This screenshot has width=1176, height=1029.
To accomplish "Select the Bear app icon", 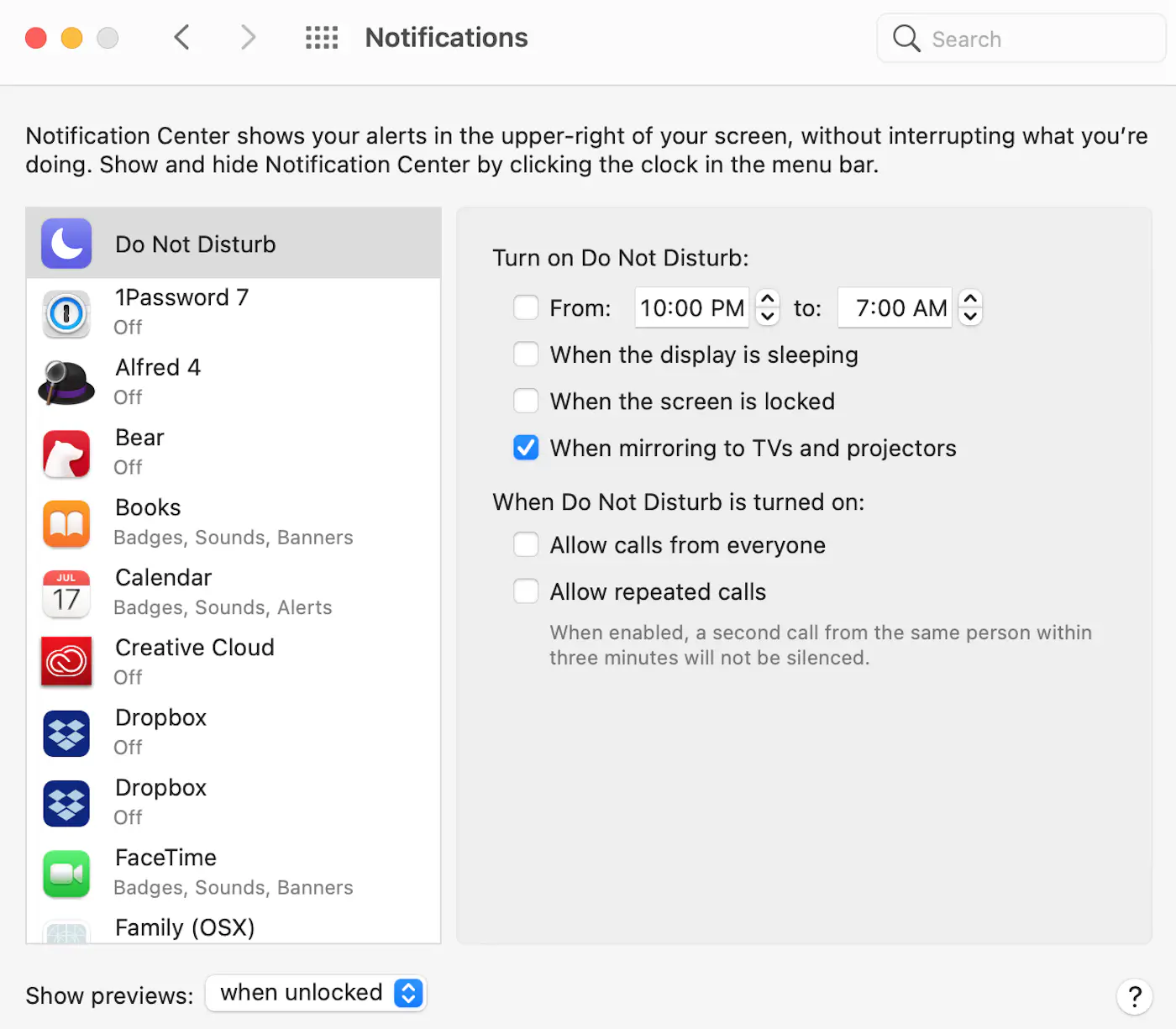I will tap(66, 454).
